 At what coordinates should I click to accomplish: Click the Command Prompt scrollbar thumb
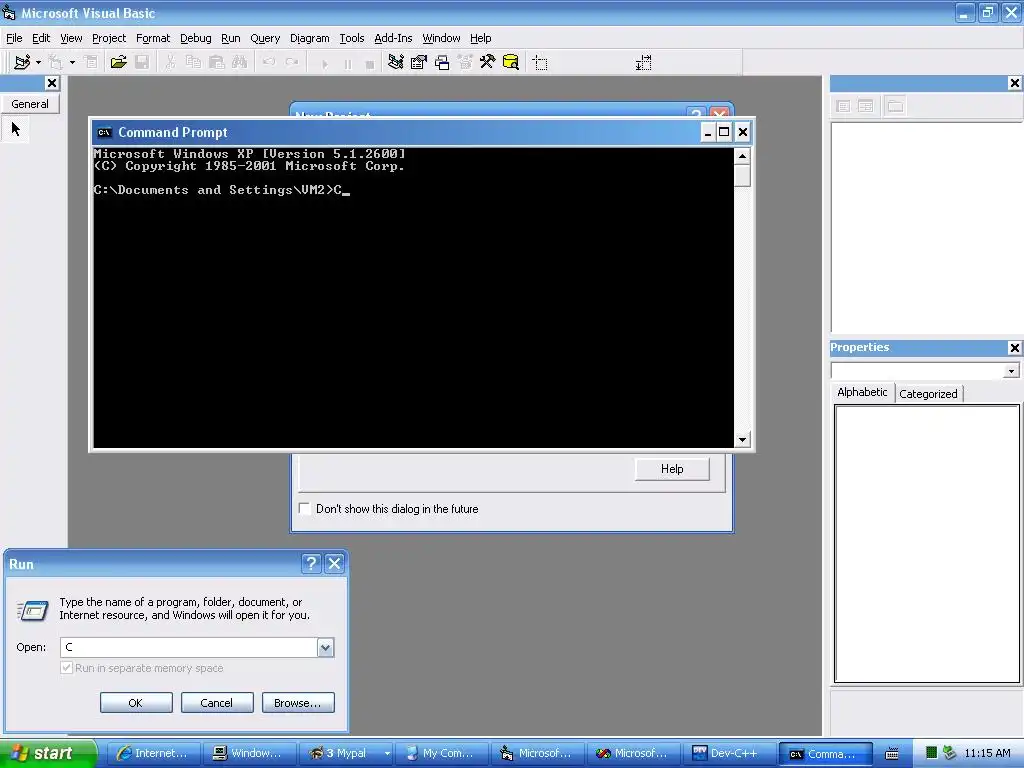(x=742, y=176)
